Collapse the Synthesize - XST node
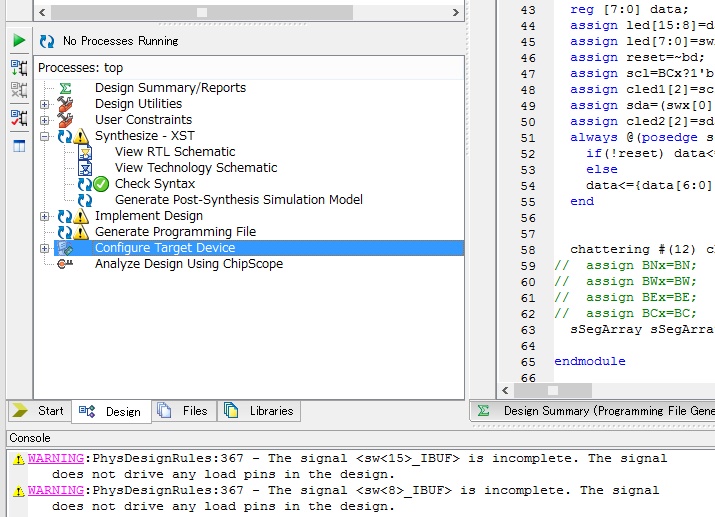The height and width of the screenshot is (517, 715). pos(44,136)
